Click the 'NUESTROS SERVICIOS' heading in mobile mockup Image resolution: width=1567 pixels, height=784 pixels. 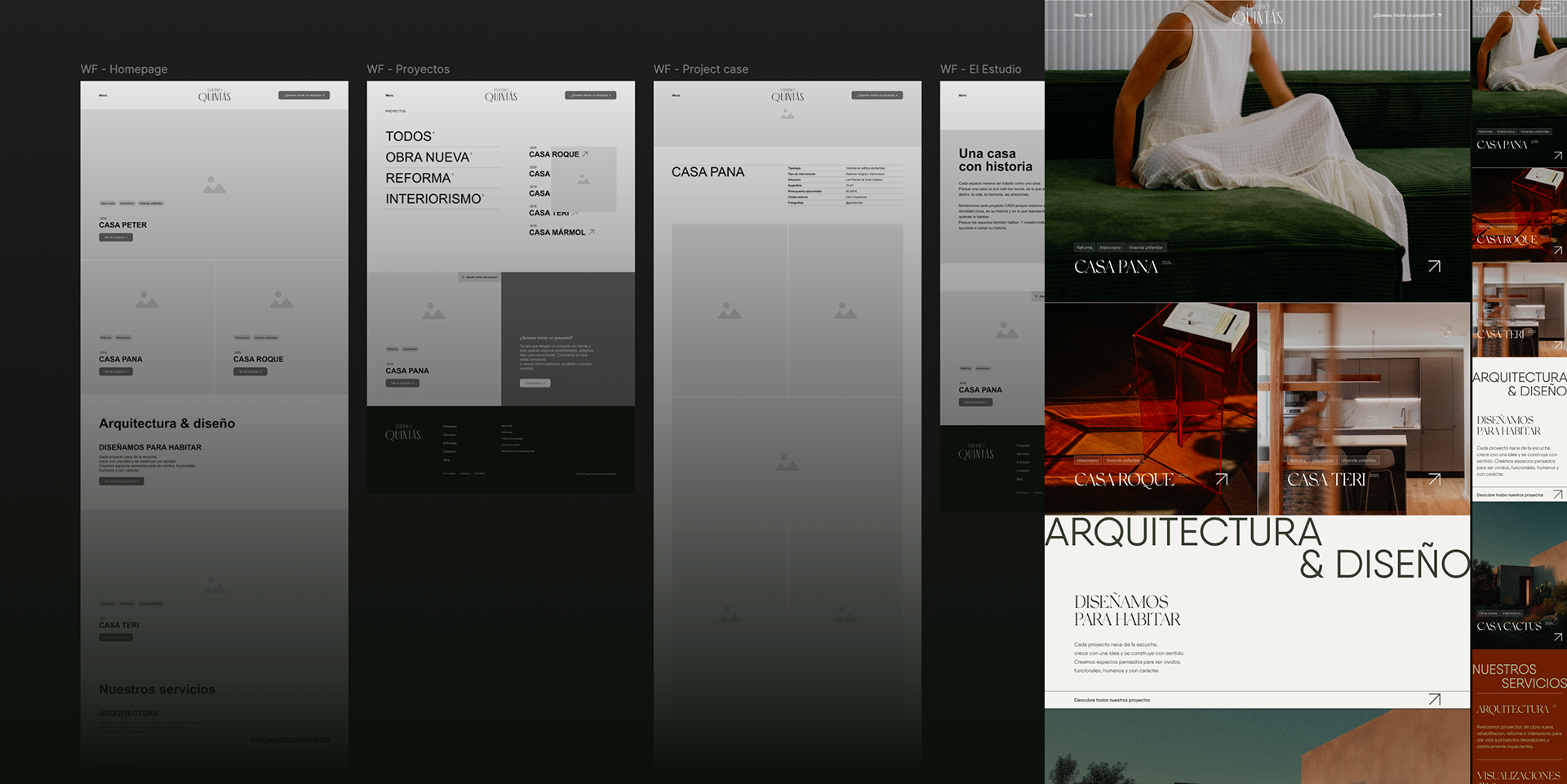click(x=1519, y=676)
